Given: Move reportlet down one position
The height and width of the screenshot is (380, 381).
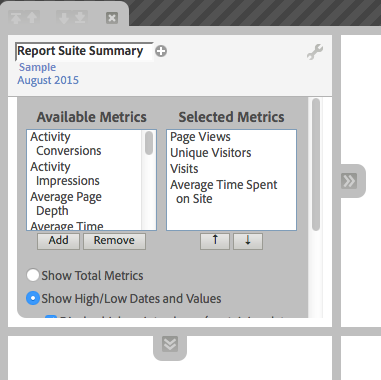Looking at the screenshot, I should pyautogui.click(x=63, y=18).
